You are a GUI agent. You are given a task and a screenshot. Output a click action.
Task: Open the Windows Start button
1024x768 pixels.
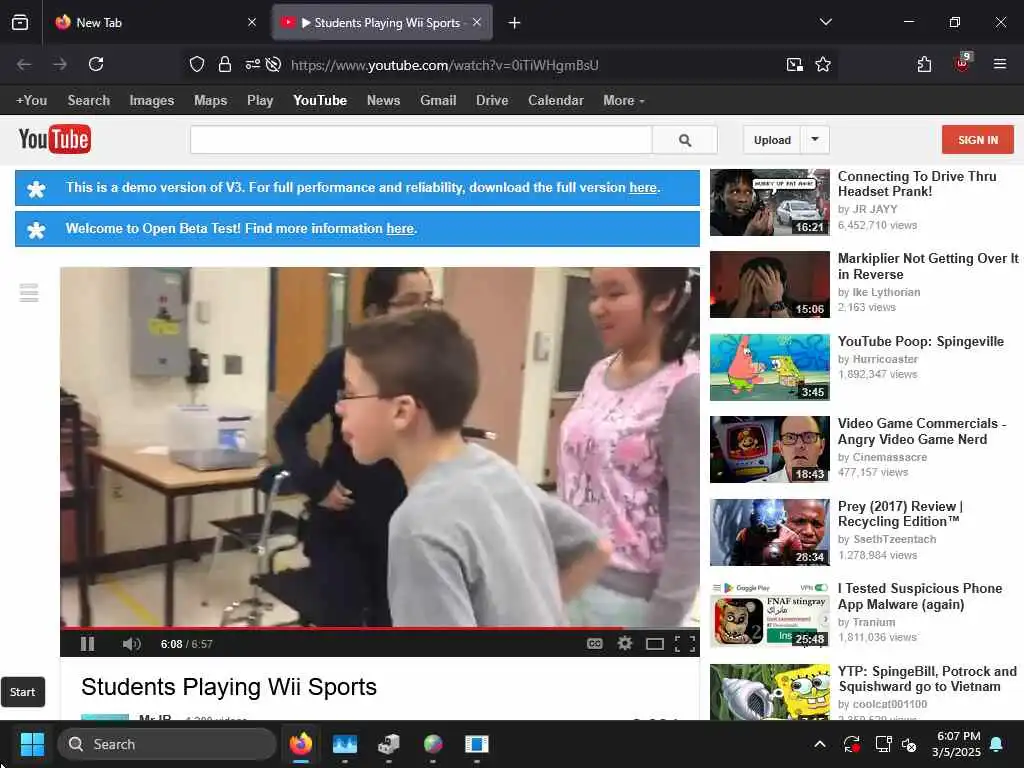(x=32, y=744)
